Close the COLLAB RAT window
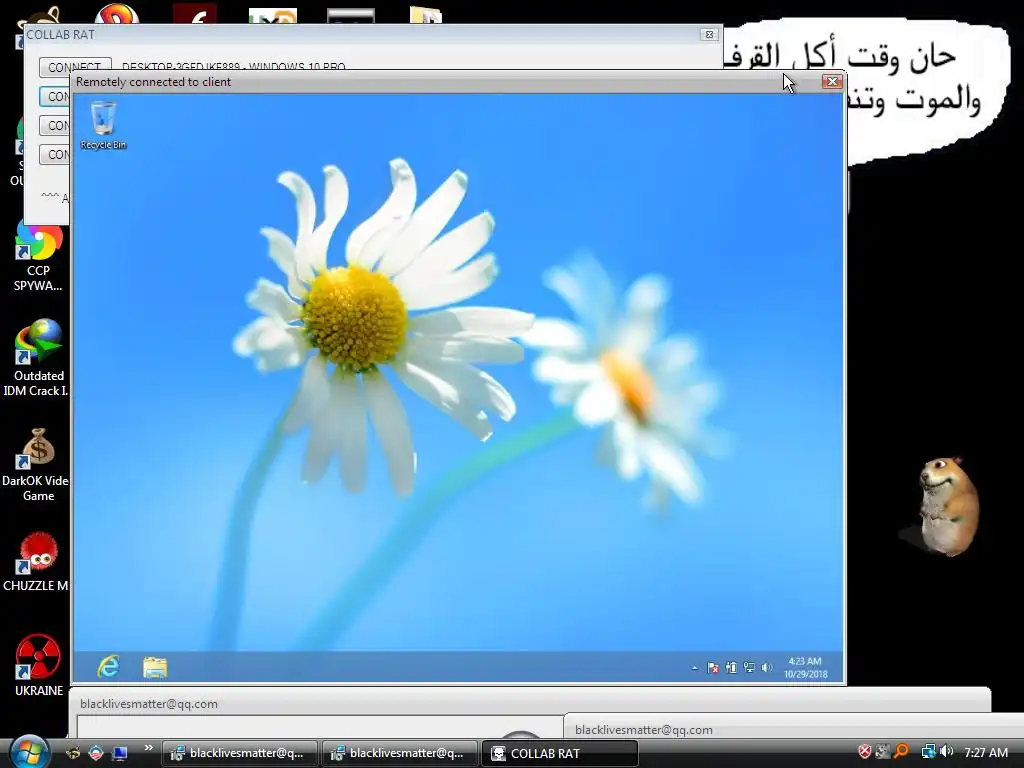The height and width of the screenshot is (768, 1024). tap(709, 35)
